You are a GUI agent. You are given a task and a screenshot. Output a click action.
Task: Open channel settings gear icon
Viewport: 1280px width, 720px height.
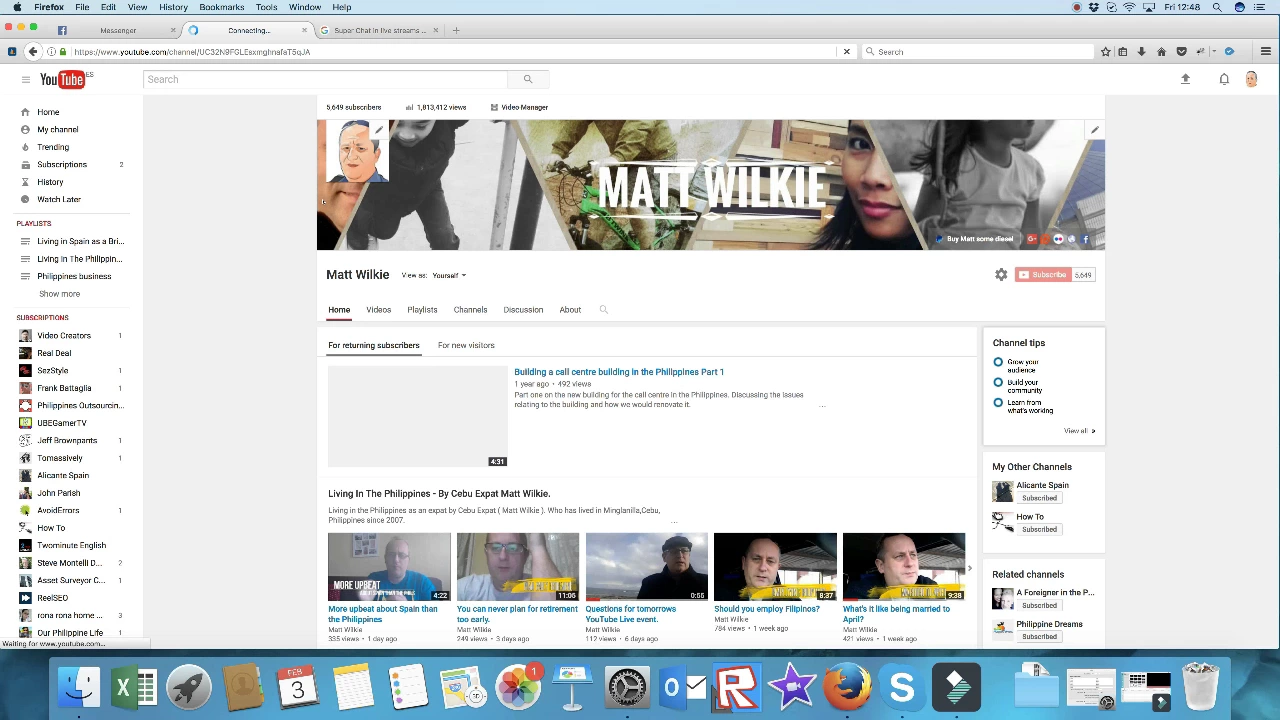(1001, 275)
